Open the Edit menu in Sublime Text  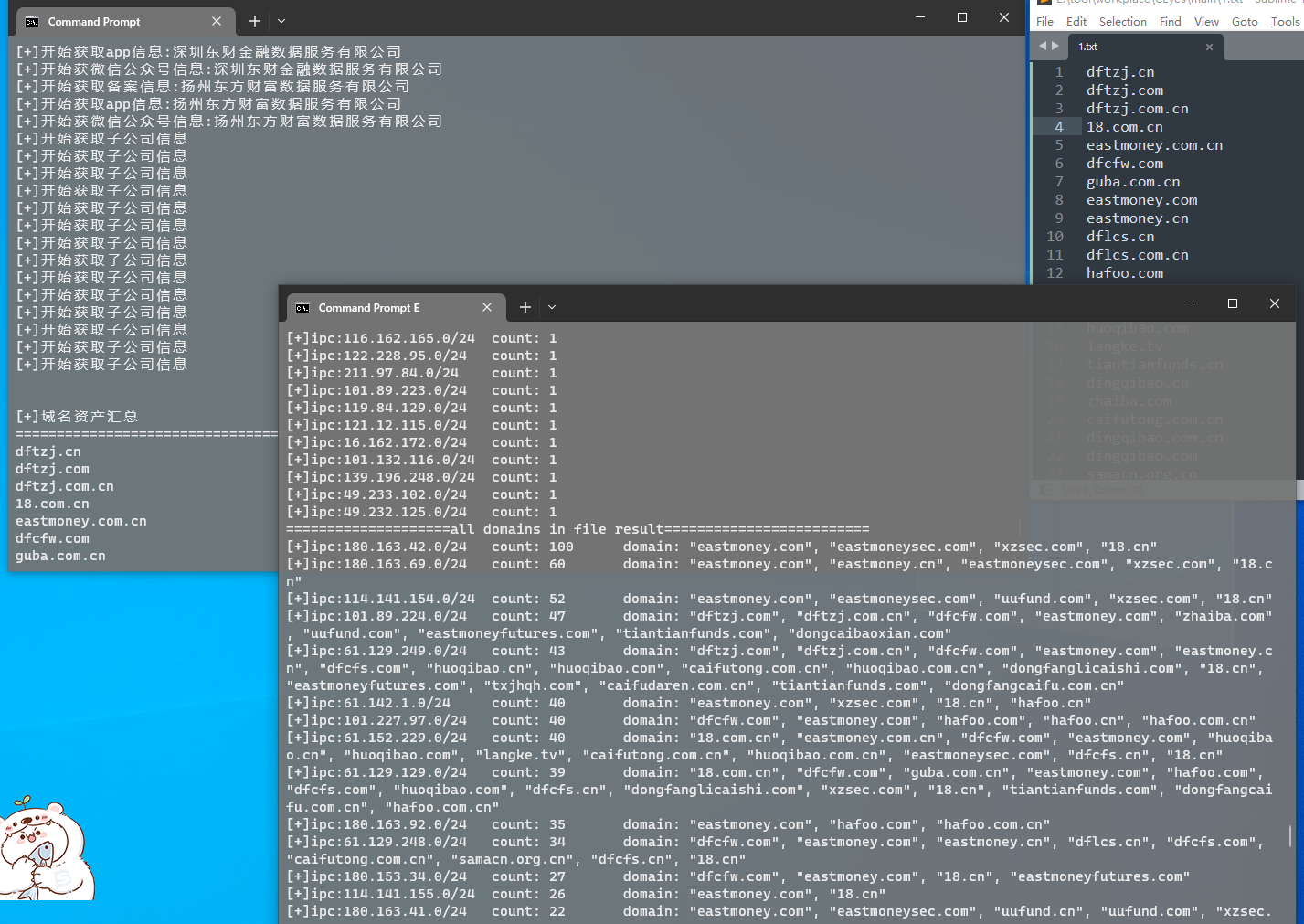[1076, 22]
